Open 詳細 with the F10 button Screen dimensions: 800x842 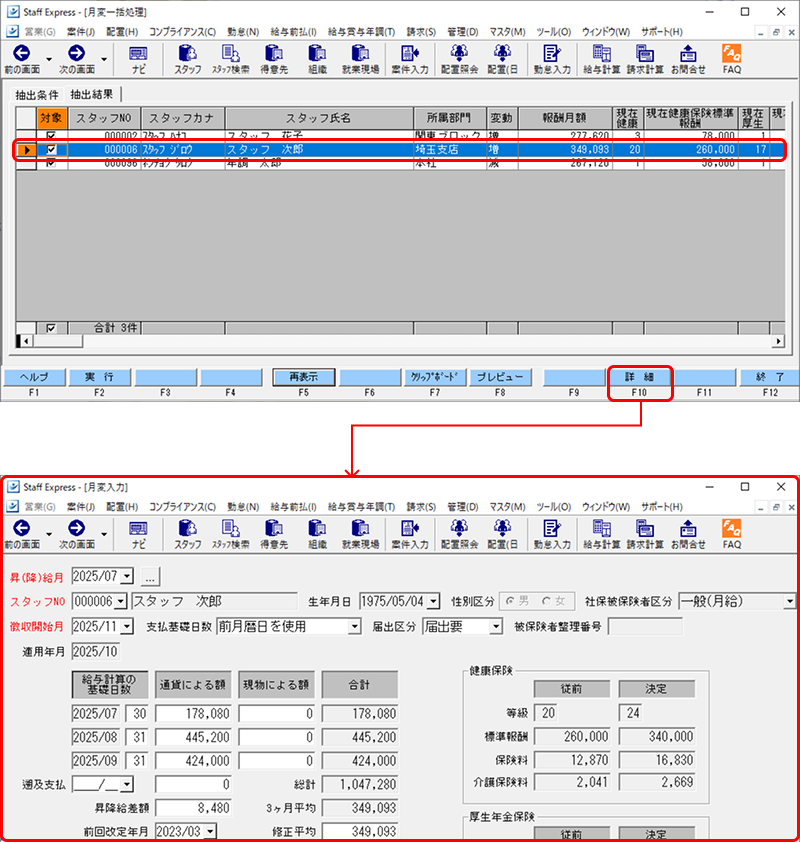[x=639, y=378]
